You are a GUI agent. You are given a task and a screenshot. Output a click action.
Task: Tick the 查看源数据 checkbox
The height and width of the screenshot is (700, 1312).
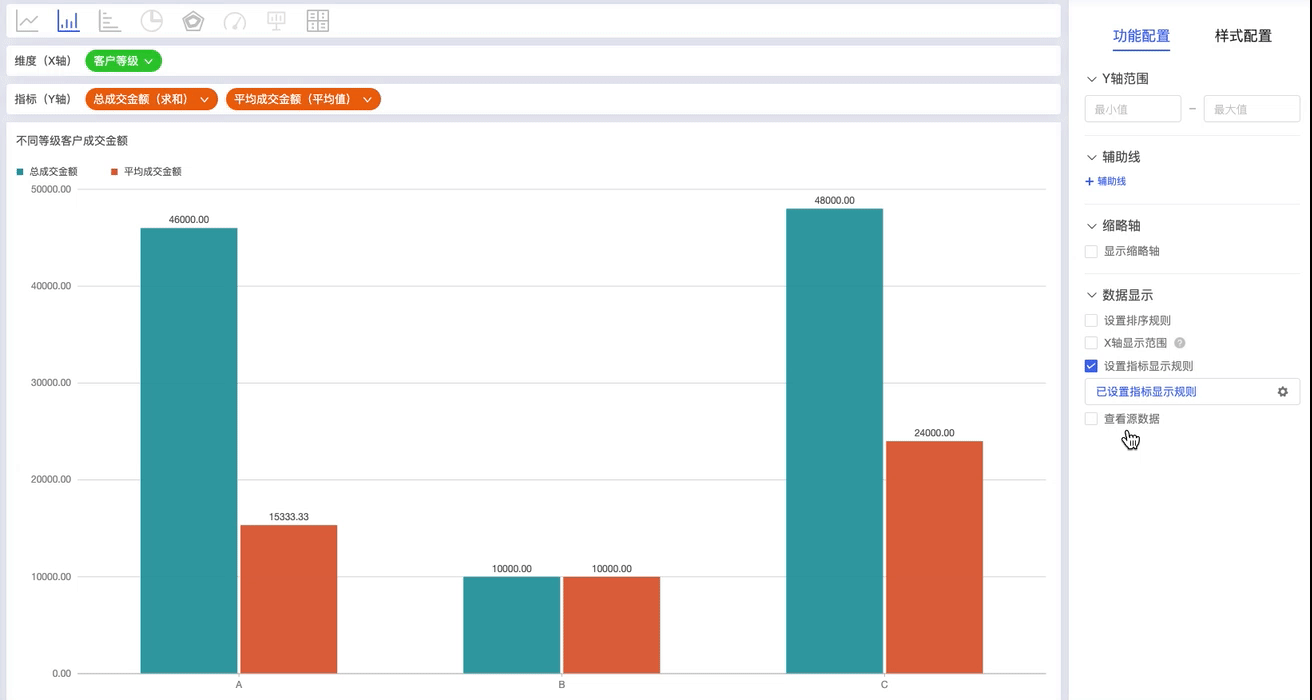(x=1091, y=419)
